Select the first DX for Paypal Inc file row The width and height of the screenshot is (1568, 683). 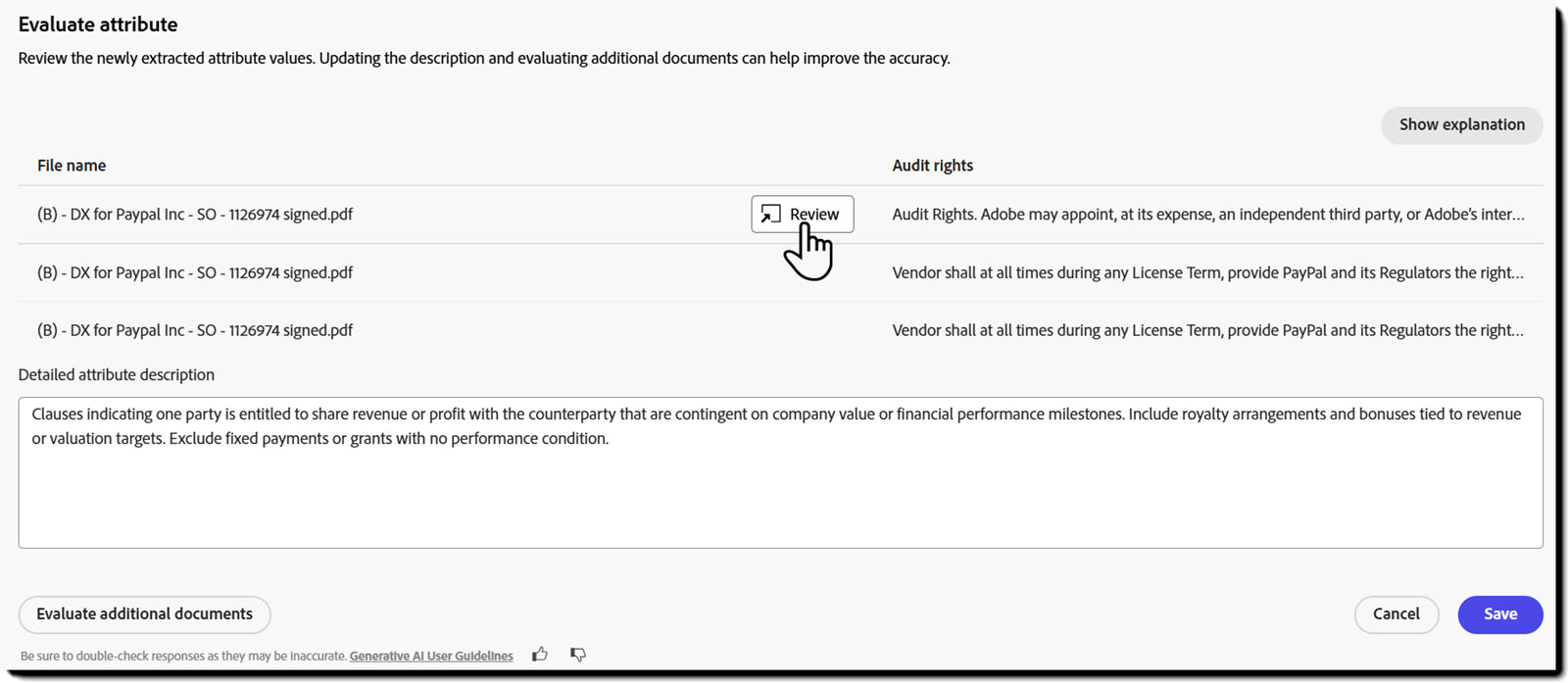click(x=194, y=214)
